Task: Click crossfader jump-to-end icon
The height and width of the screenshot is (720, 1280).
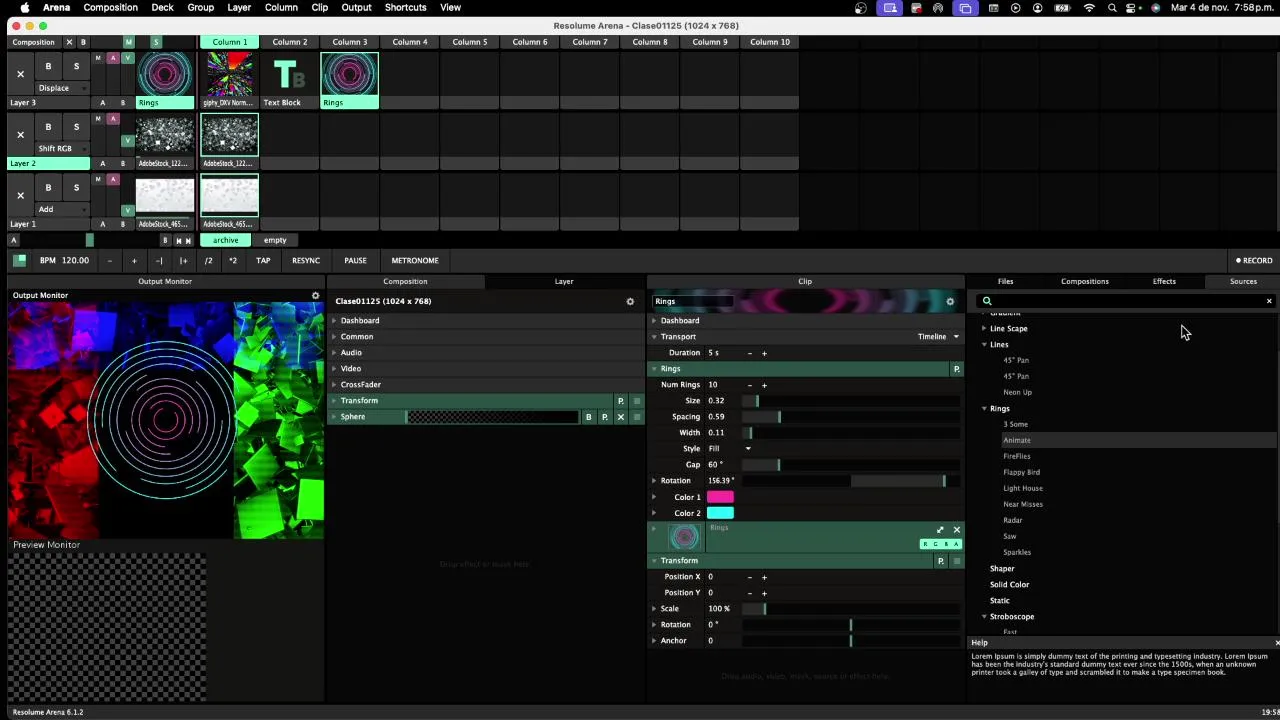Action: pos(190,240)
